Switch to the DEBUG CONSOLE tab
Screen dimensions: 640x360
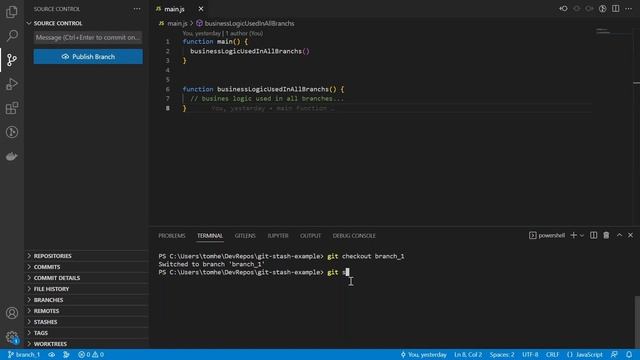coord(354,236)
